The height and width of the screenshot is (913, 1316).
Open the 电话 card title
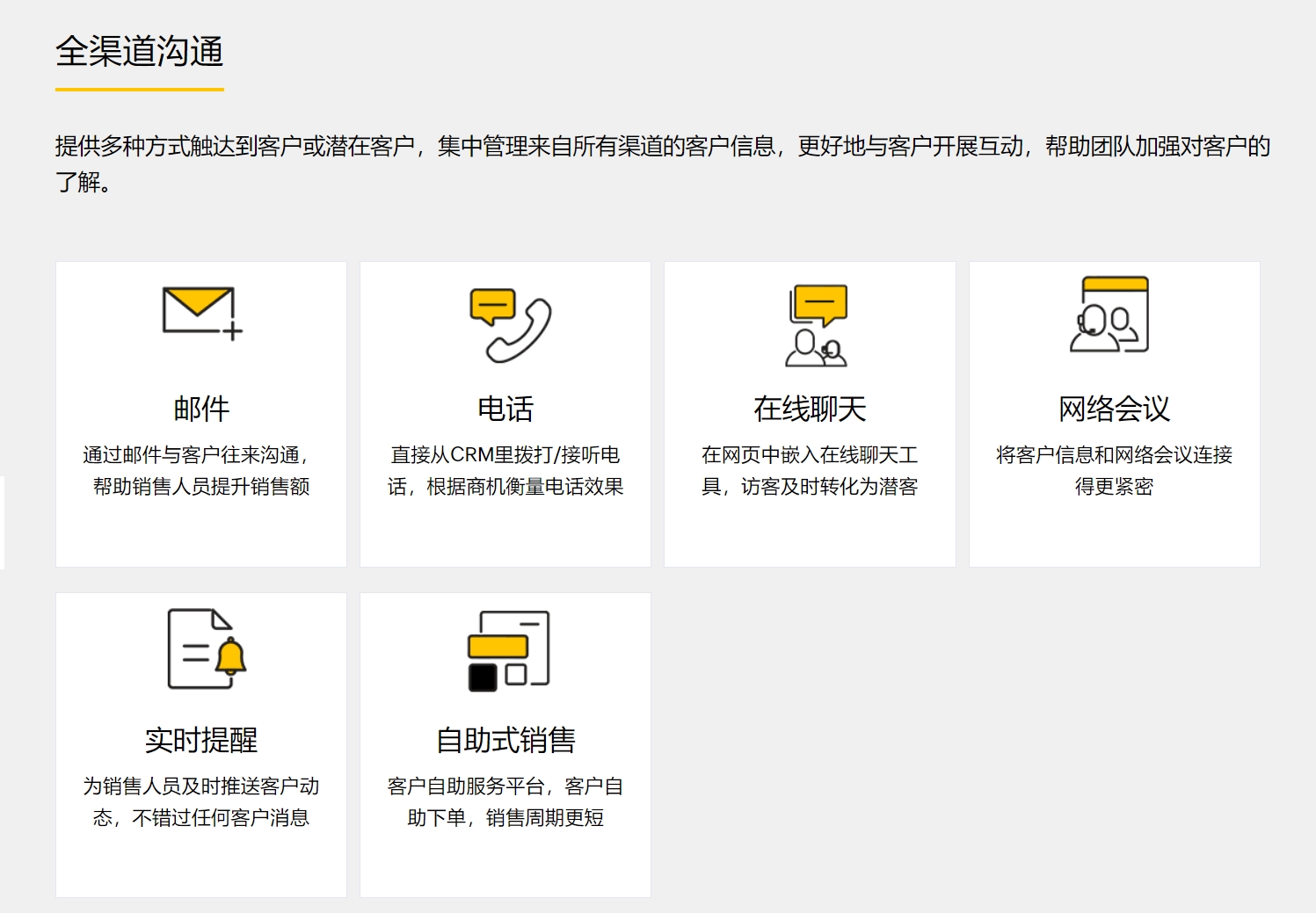coord(505,409)
